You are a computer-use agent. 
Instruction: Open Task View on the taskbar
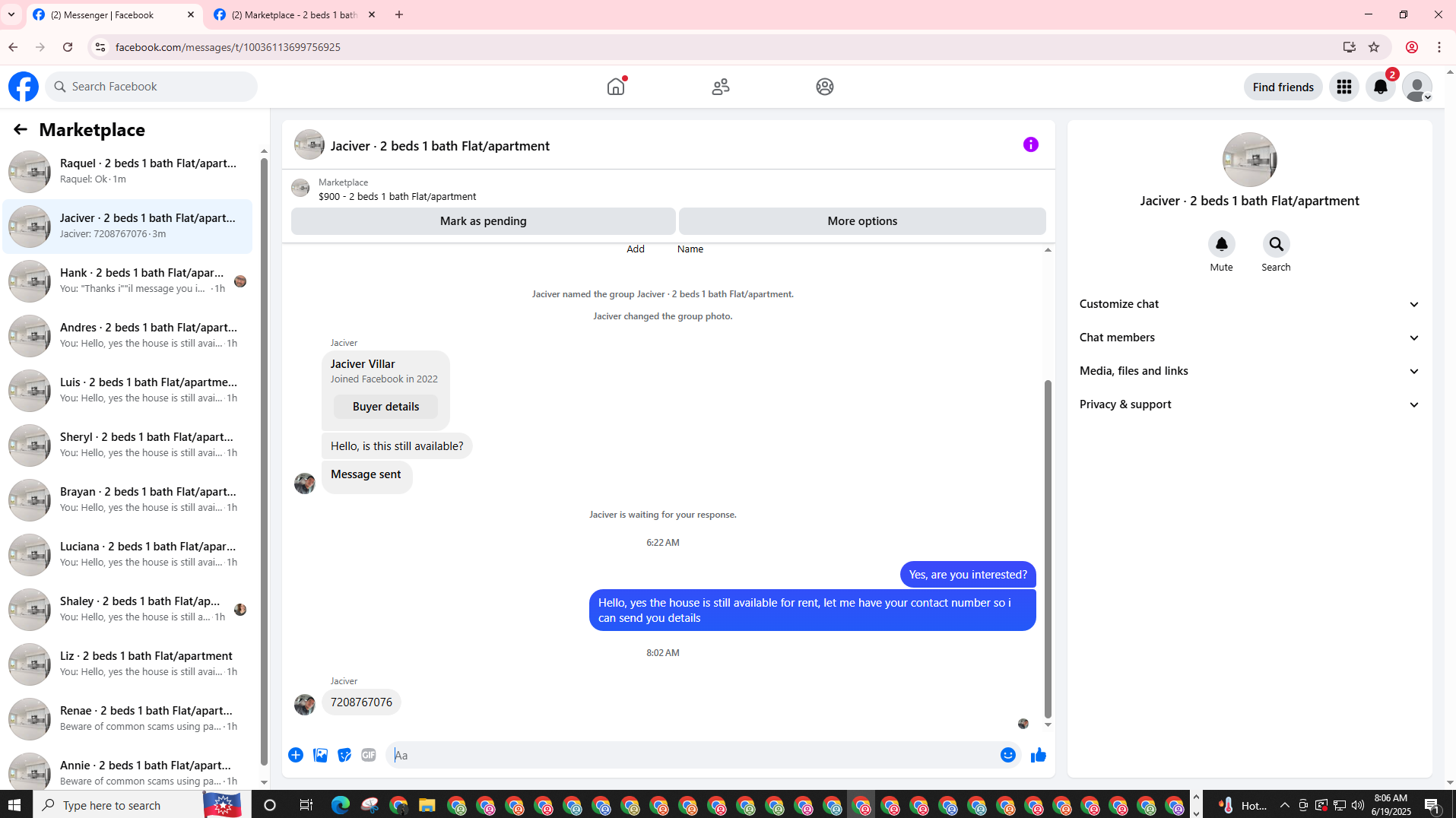(x=306, y=805)
